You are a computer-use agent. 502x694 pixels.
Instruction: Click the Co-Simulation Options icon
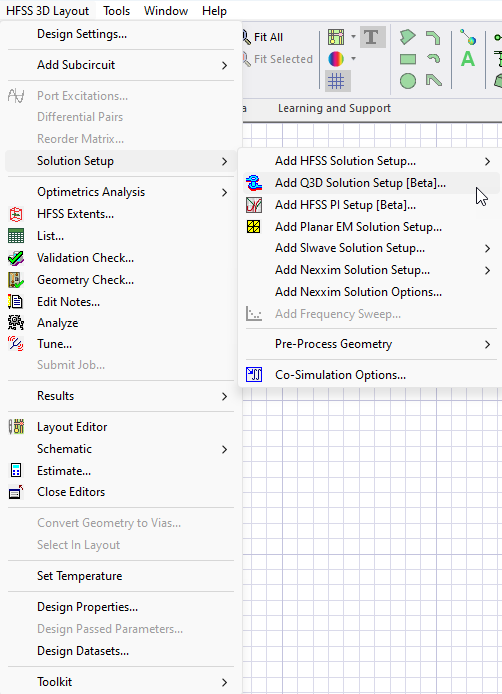click(x=254, y=375)
